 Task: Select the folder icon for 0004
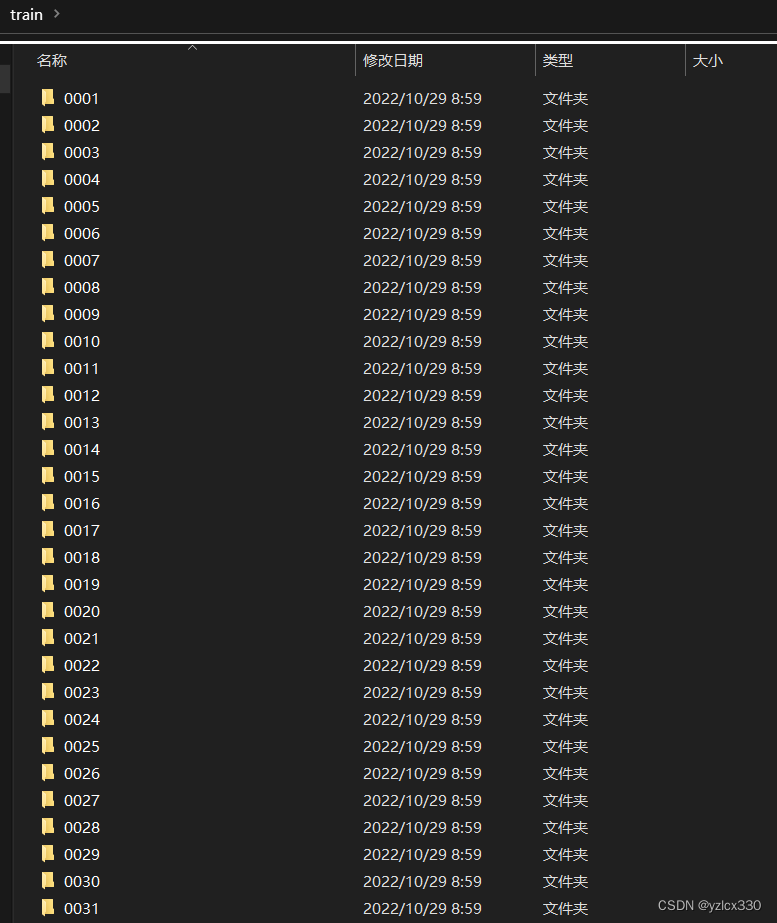click(x=48, y=179)
